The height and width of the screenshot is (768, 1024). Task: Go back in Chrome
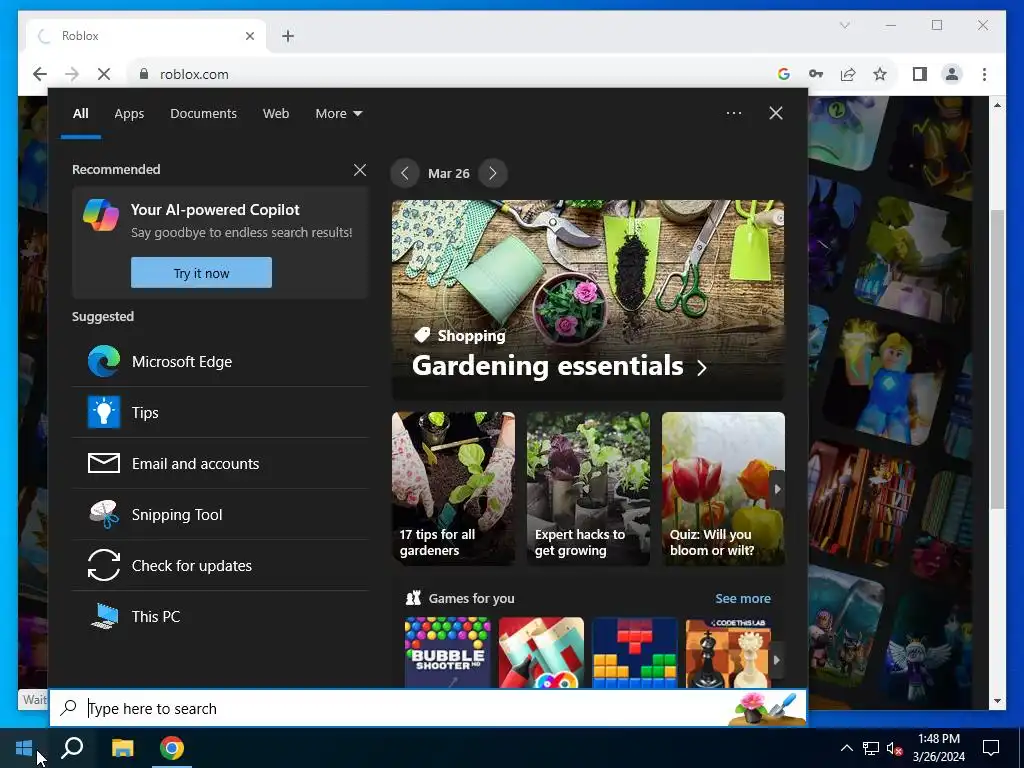[x=40, y=74]
